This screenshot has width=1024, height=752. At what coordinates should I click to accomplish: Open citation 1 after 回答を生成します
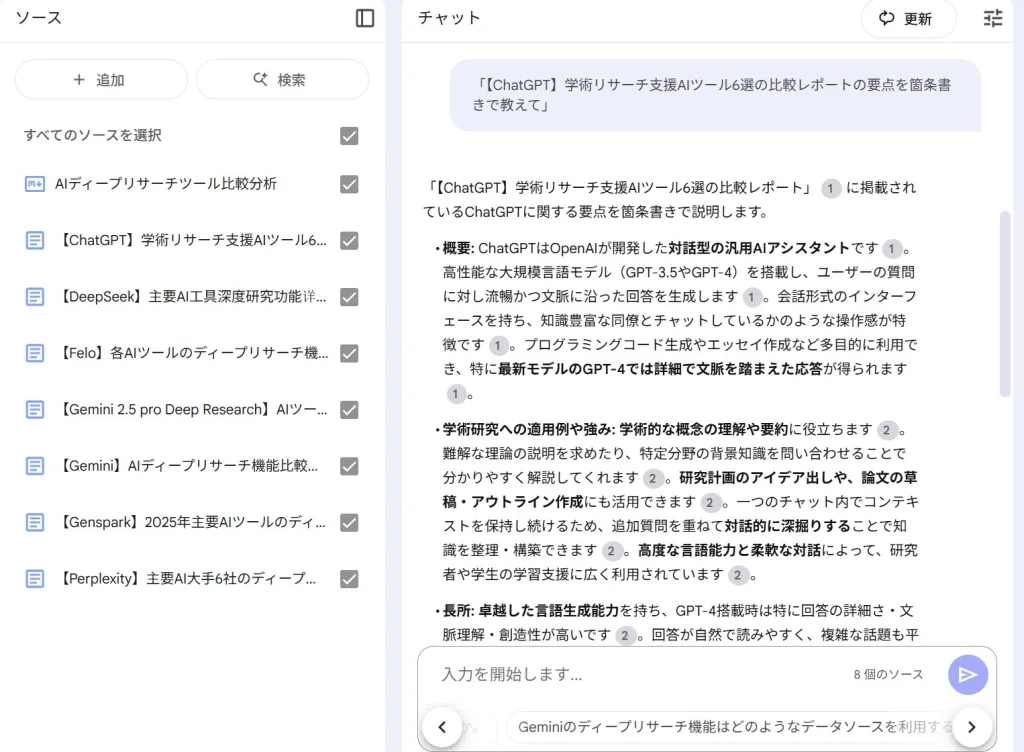[752, 297]
